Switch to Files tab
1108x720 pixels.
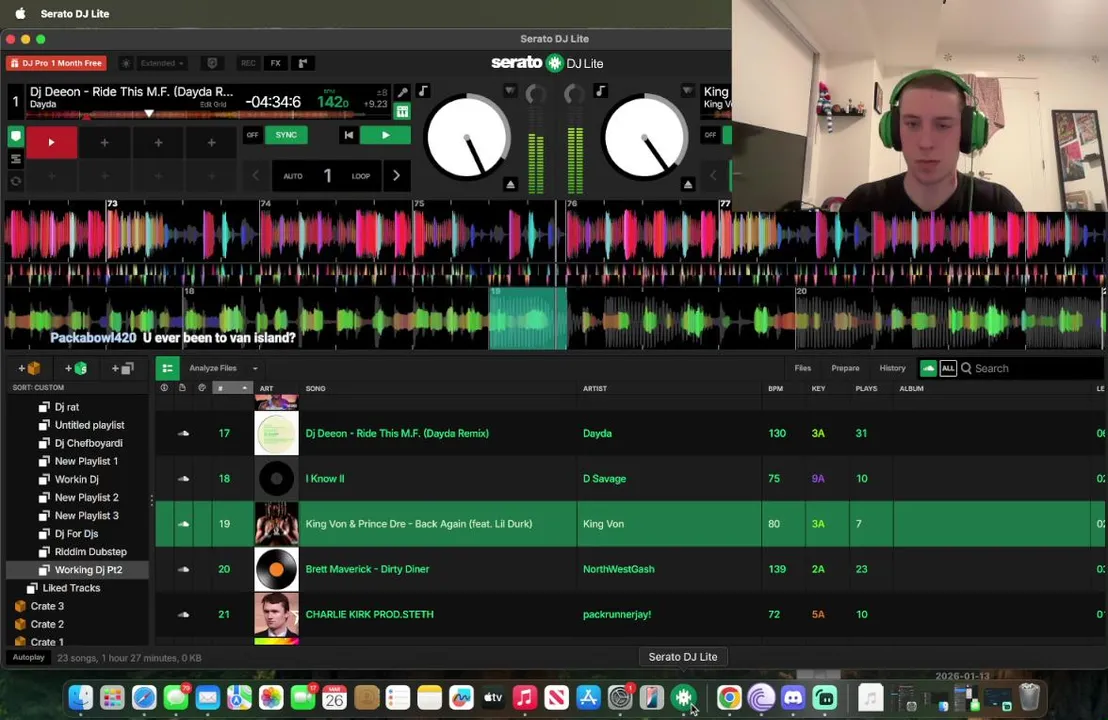803,368
